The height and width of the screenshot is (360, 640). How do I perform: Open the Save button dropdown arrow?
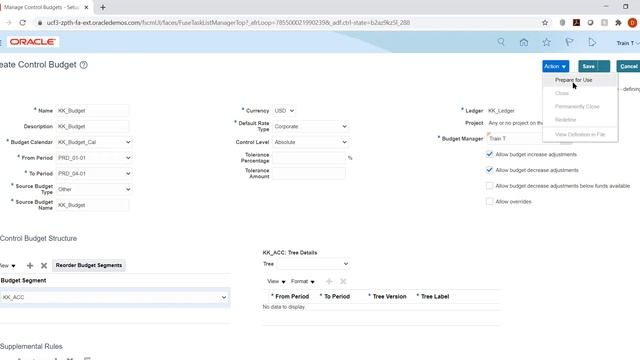pos(604,66)
